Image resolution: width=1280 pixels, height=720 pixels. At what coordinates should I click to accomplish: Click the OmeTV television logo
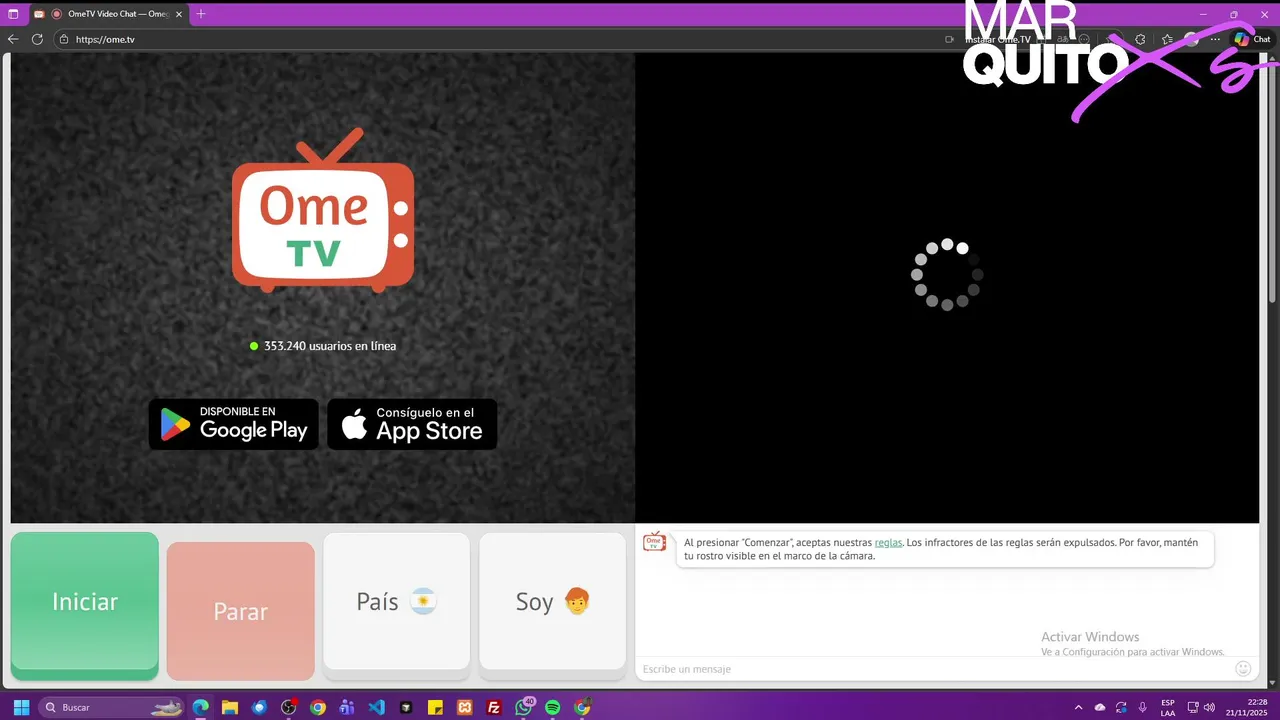(323, 211)
